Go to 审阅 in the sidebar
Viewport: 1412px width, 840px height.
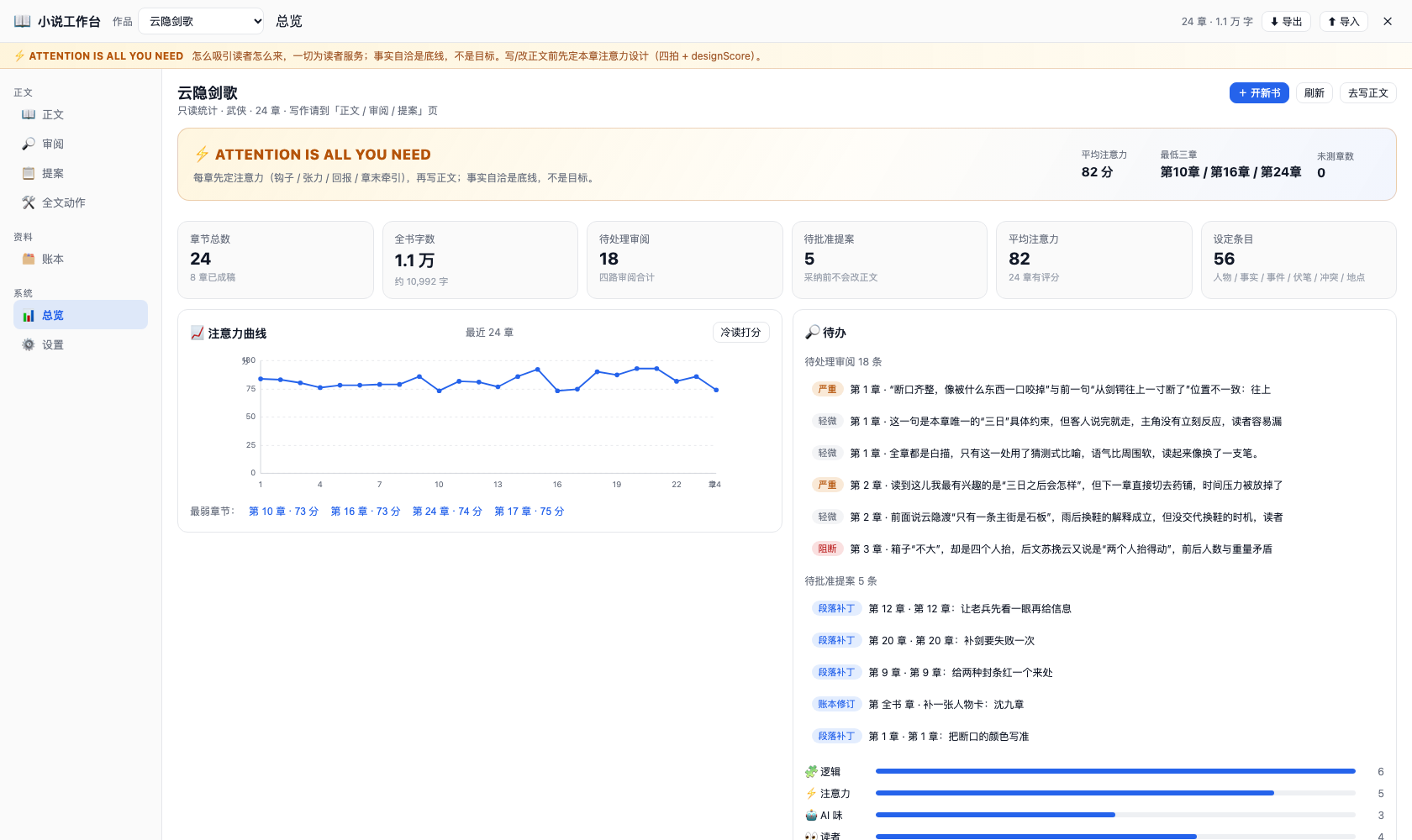coord(81,144)
